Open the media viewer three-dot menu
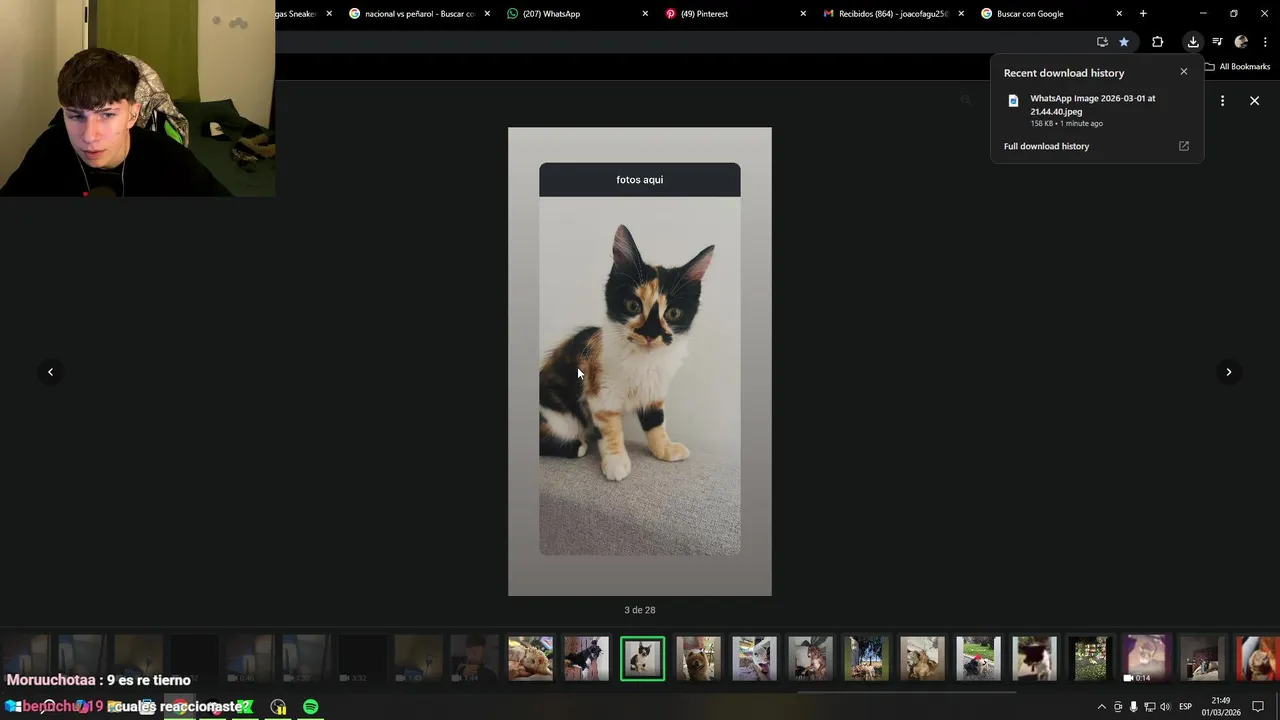 [1222, 101]
